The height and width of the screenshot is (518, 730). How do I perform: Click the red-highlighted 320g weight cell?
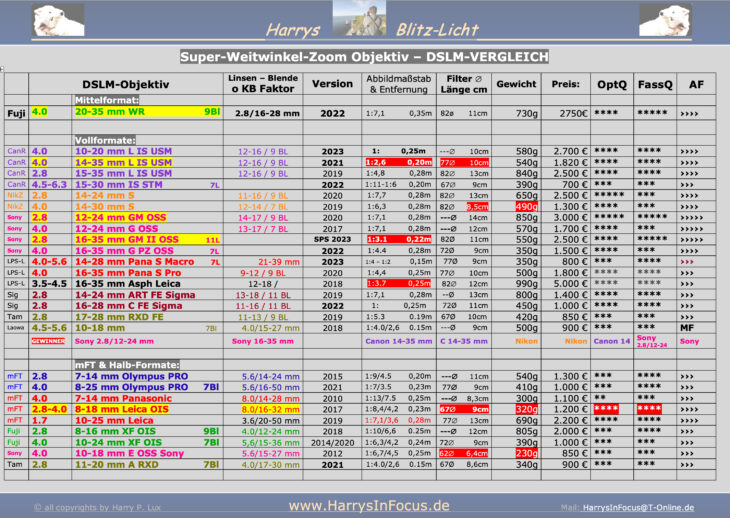click(x=526, y=409)
